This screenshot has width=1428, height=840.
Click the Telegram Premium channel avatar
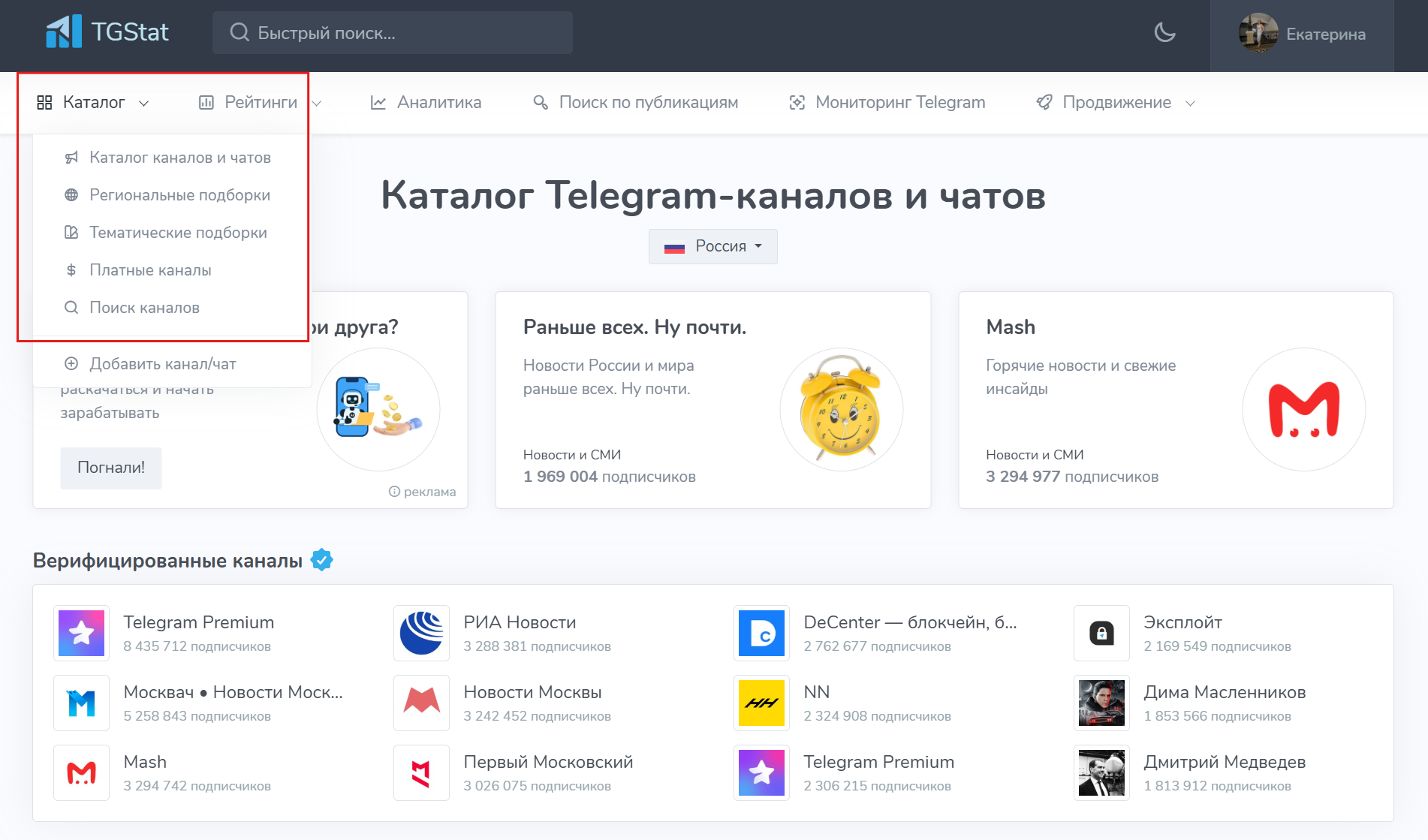[81, 633]
